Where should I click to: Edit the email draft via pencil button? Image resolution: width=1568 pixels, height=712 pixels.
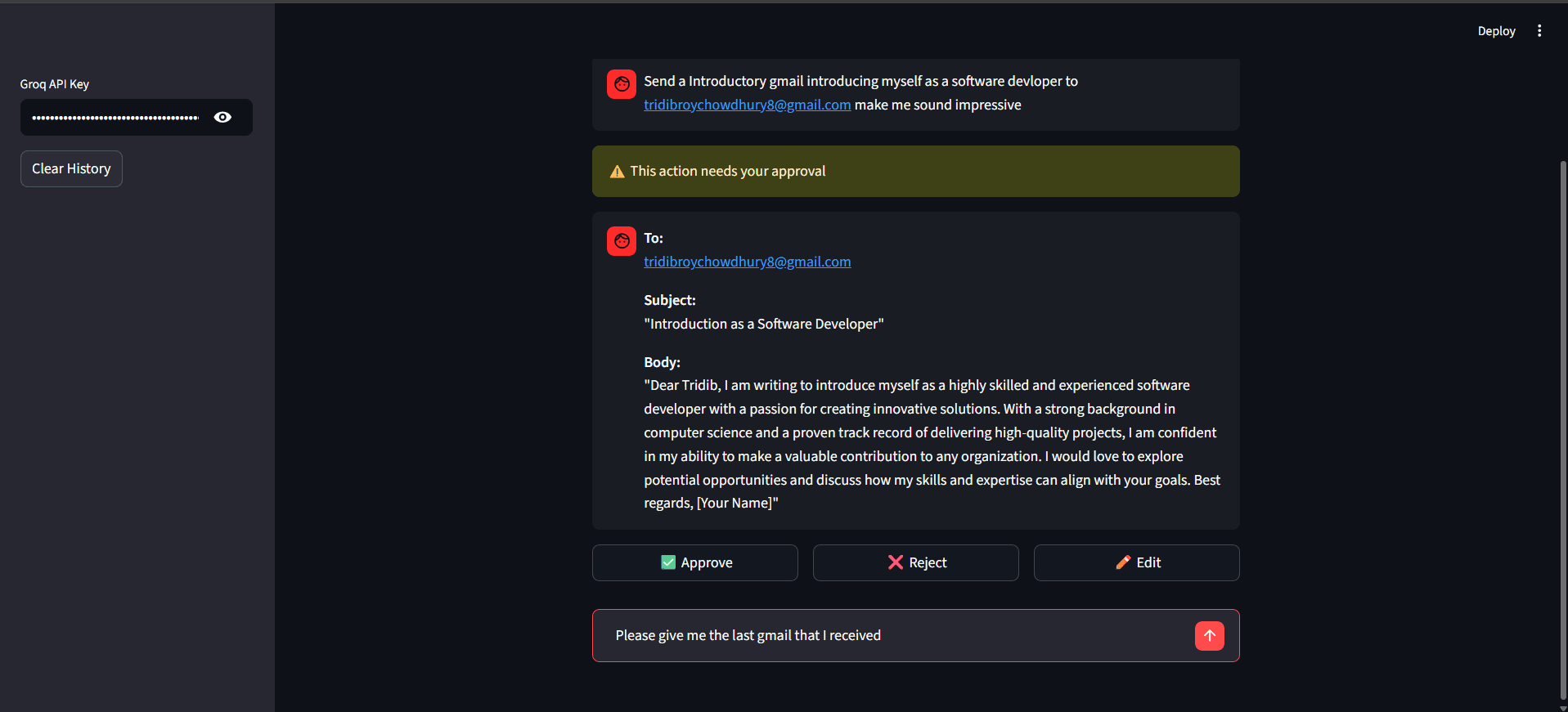(1136, 562)
